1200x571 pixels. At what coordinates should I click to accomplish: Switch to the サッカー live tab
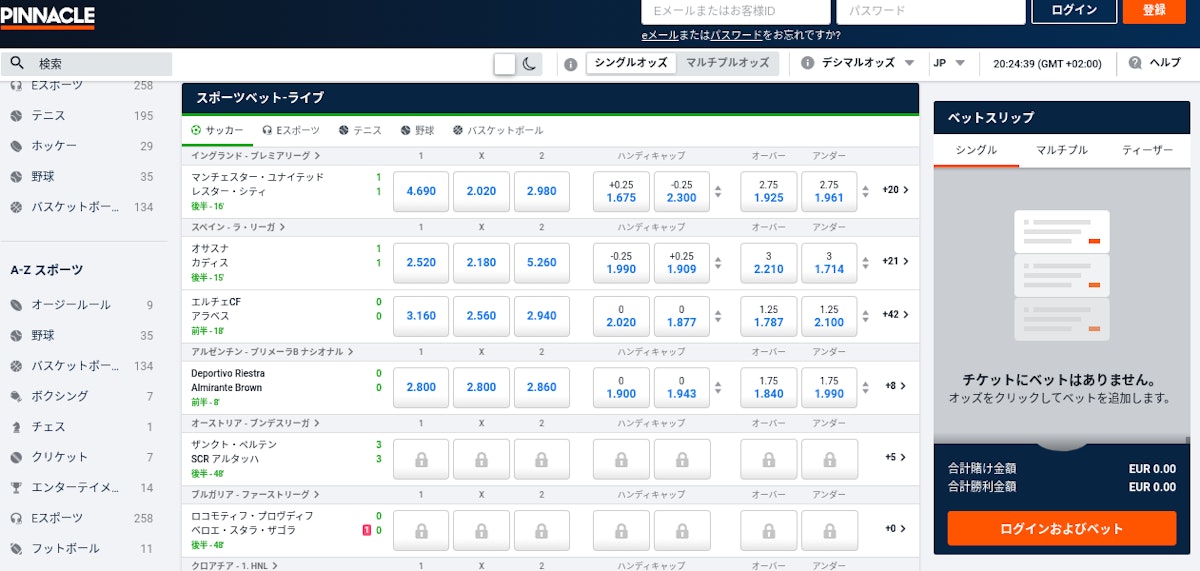point(217,131)
